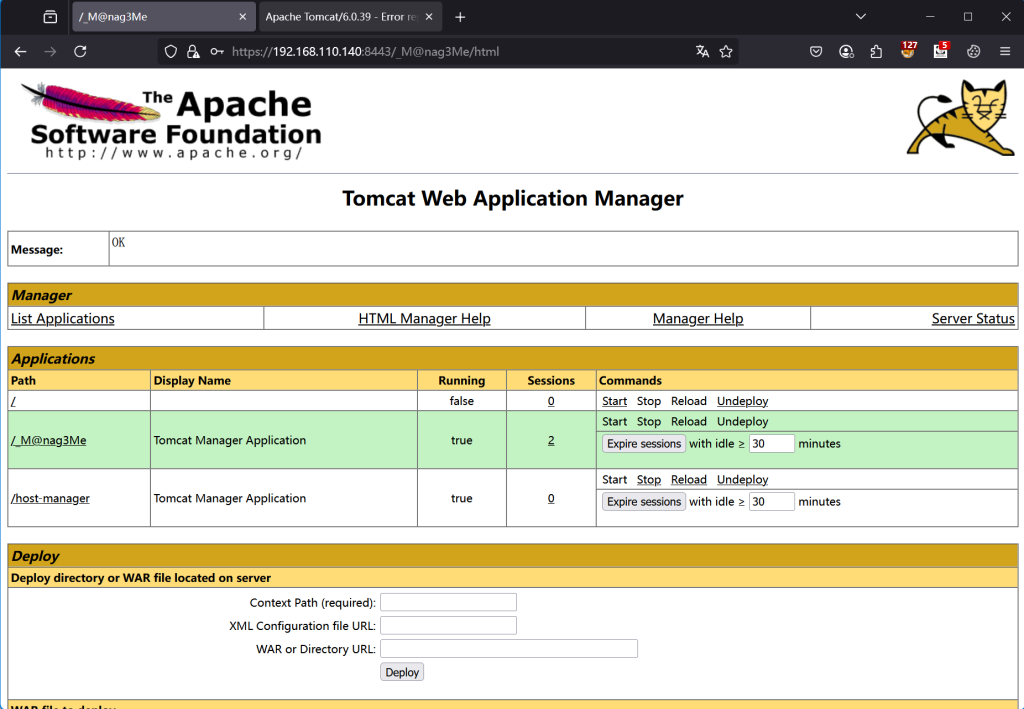Open Firefox hamburger application menu
The image size is (1024, 709).
(x=1005, y=52)
